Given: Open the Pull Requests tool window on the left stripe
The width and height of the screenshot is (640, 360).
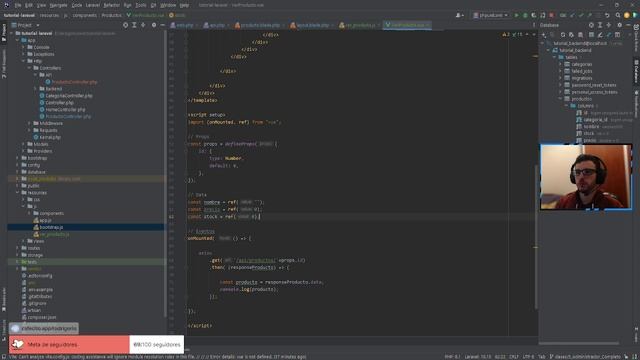Looking at the screenshot, I should [x=4, y=63].
